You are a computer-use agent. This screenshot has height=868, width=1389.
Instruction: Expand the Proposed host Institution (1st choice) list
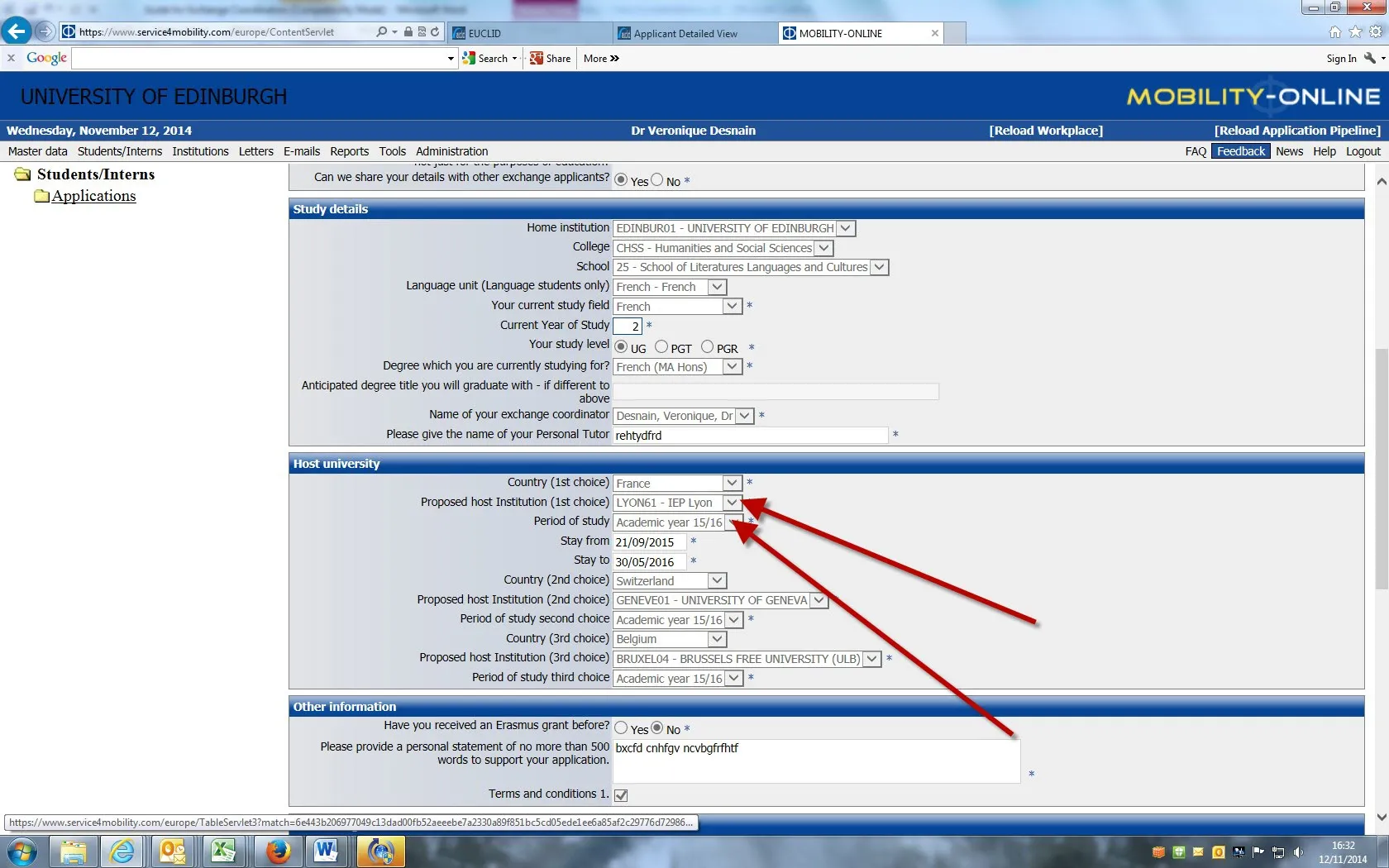click(x=731, y=503)
